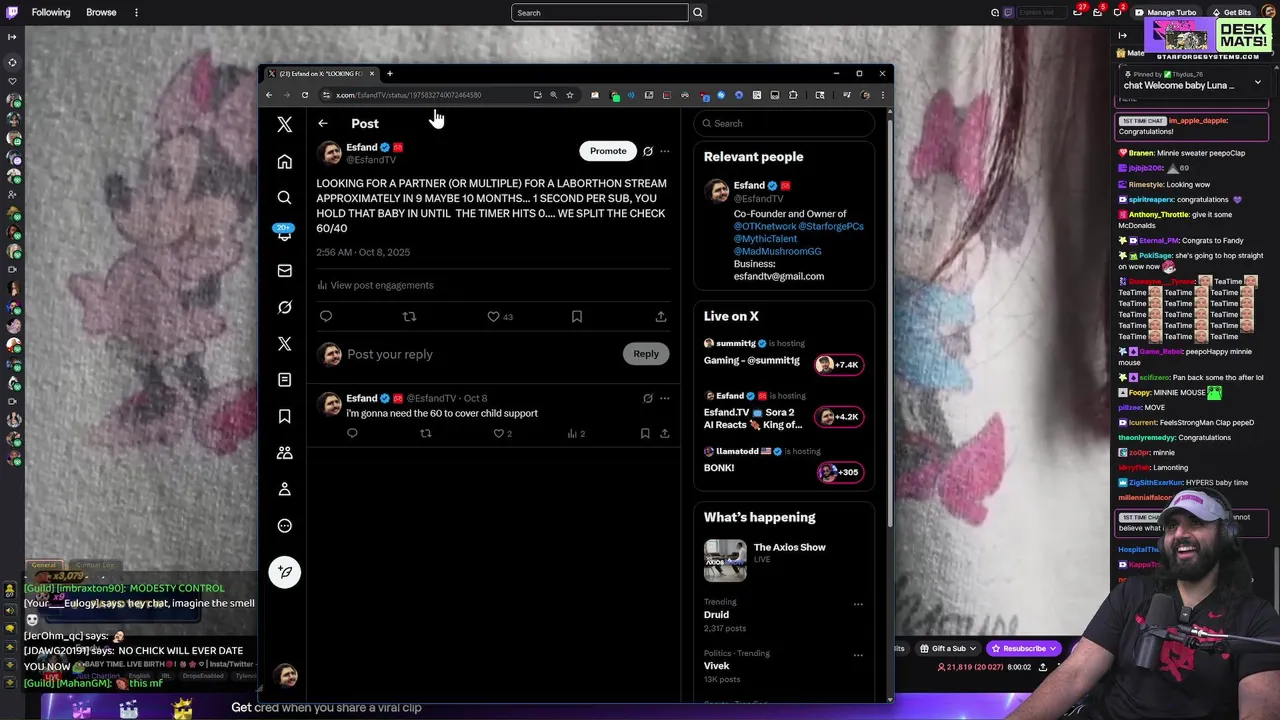1280x720 pixels.
Task: Join summit1g live with +7.4K
Action: click(839, 364)
